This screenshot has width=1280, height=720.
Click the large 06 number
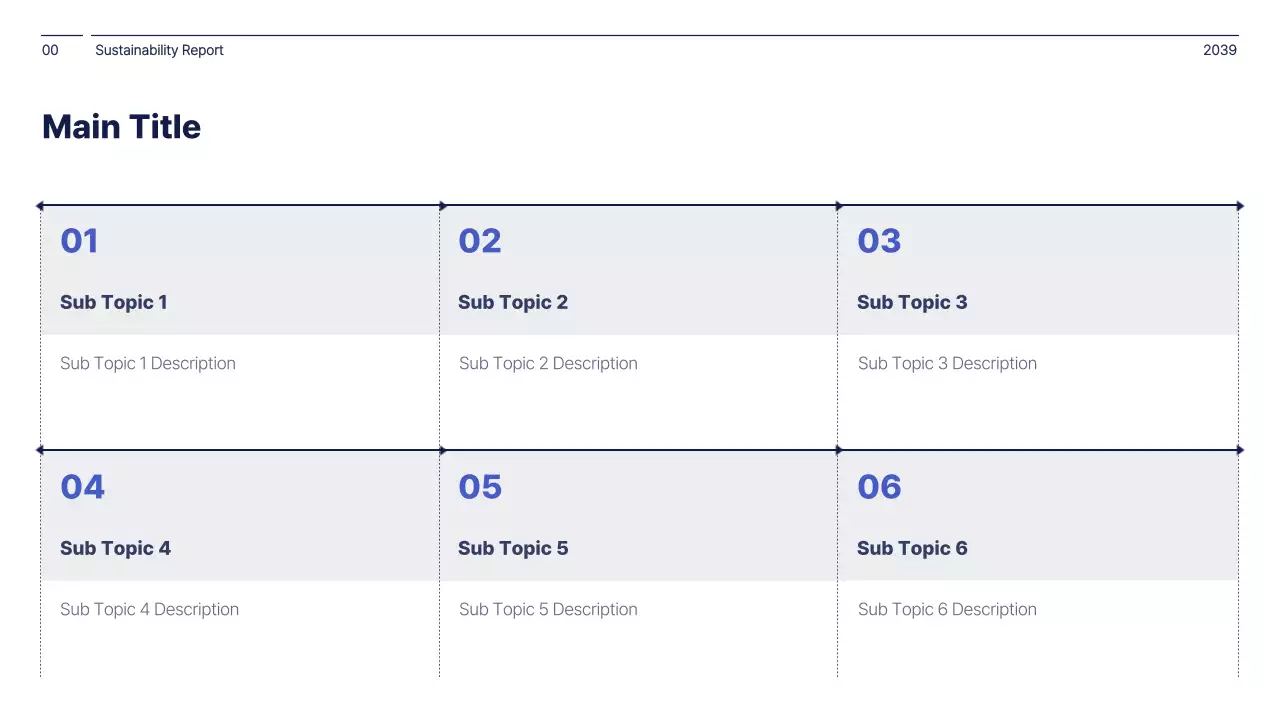point(879,487)
